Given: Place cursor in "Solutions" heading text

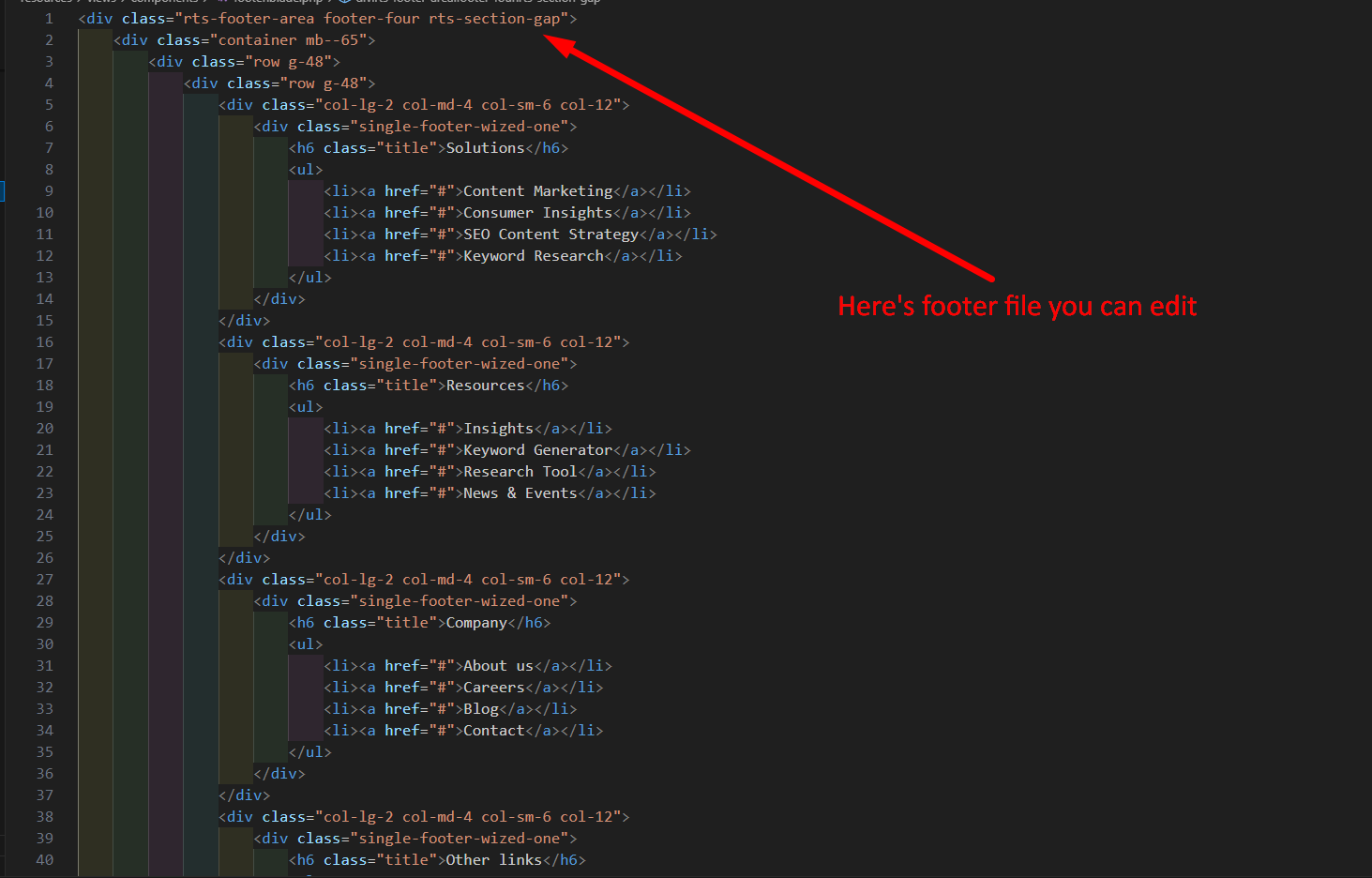Looking at the screenshot, I should coord(485,148).
